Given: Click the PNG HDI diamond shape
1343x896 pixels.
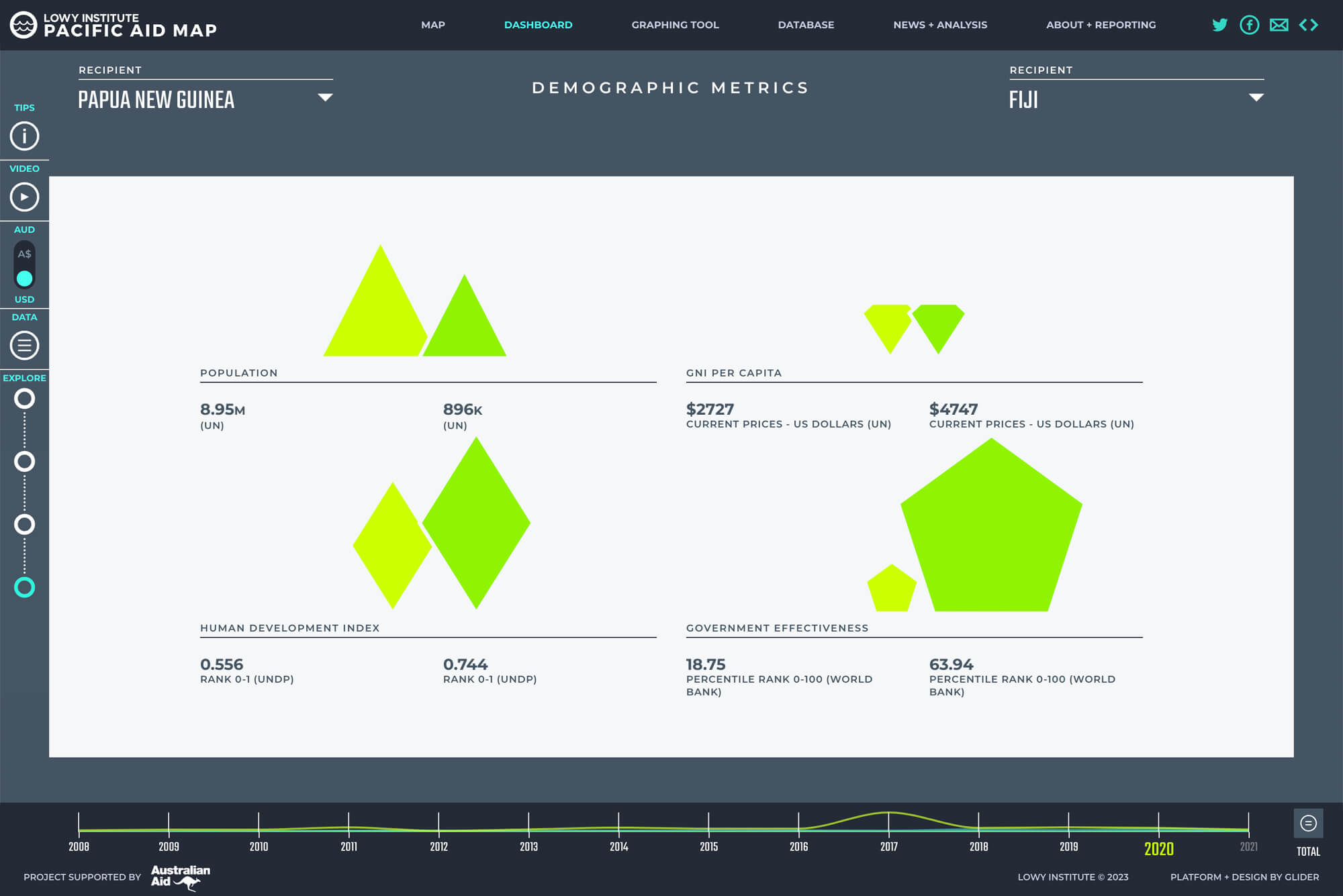Looking at the screenshot, I should [392, 546].
